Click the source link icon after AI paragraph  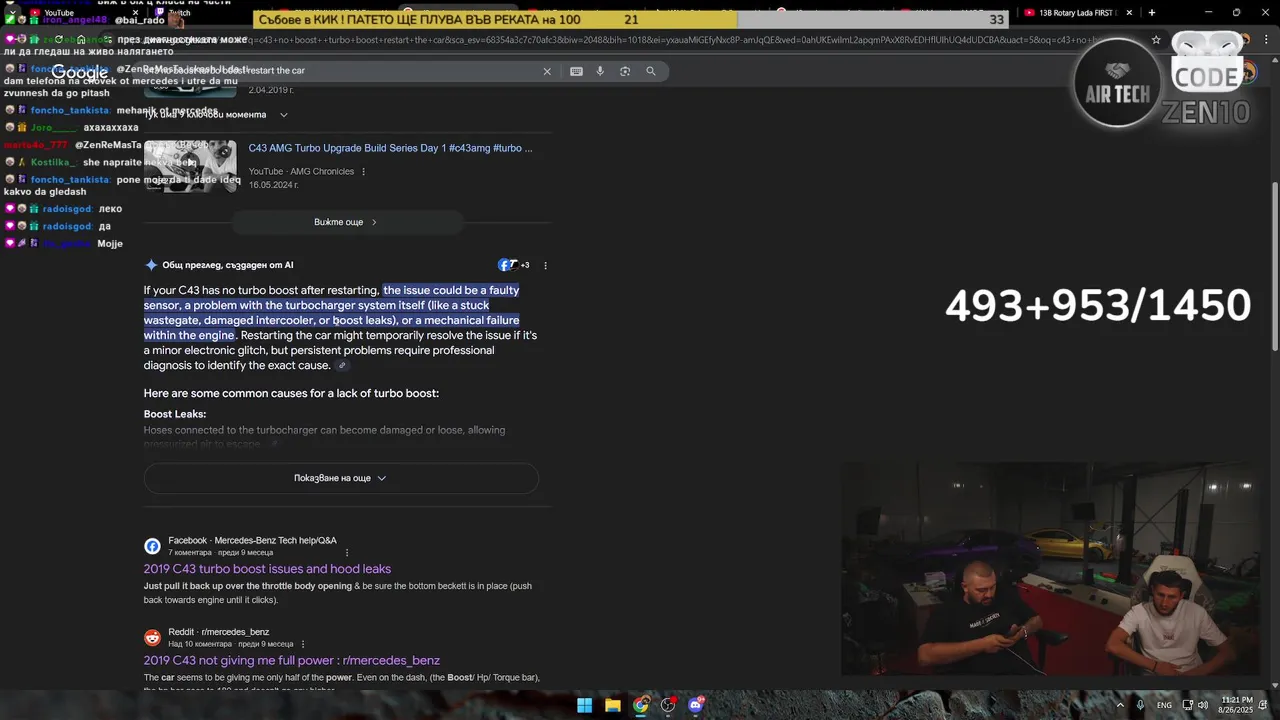click(342, 366)
